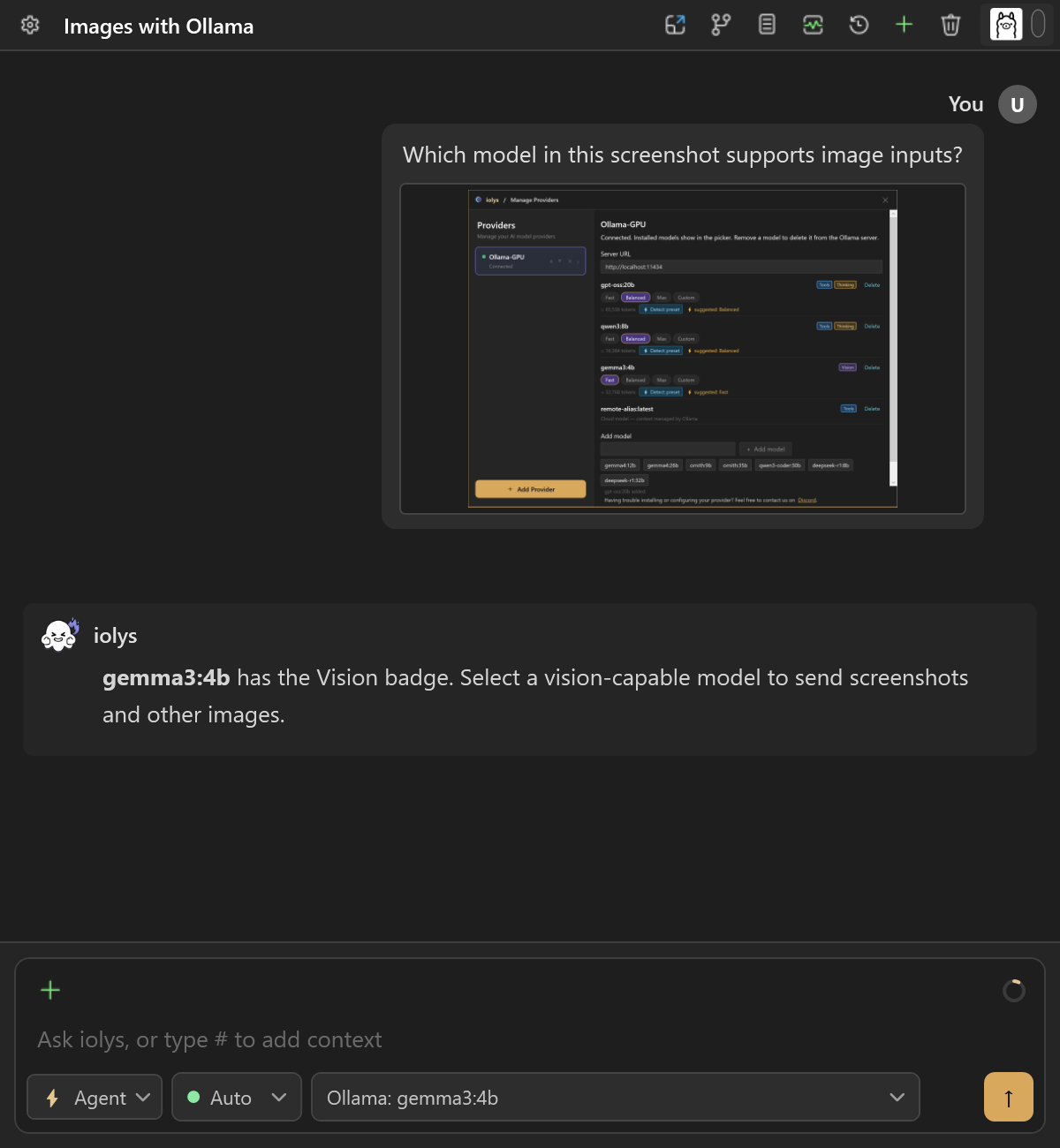Open the Agent mode dropdown
The image size is (1060, 1148).
point(95,1098)
